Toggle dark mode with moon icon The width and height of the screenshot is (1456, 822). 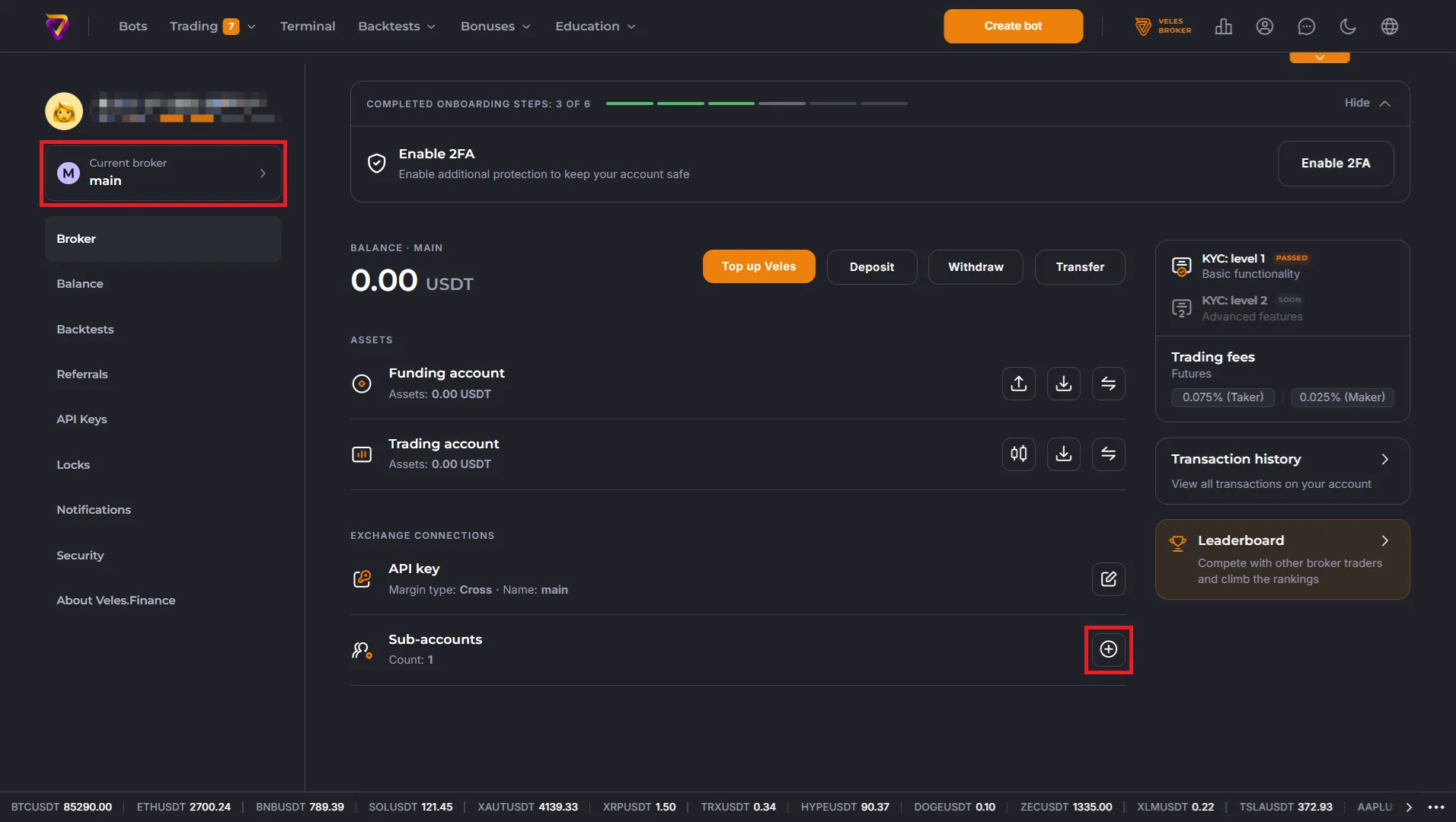[1347, 26]
